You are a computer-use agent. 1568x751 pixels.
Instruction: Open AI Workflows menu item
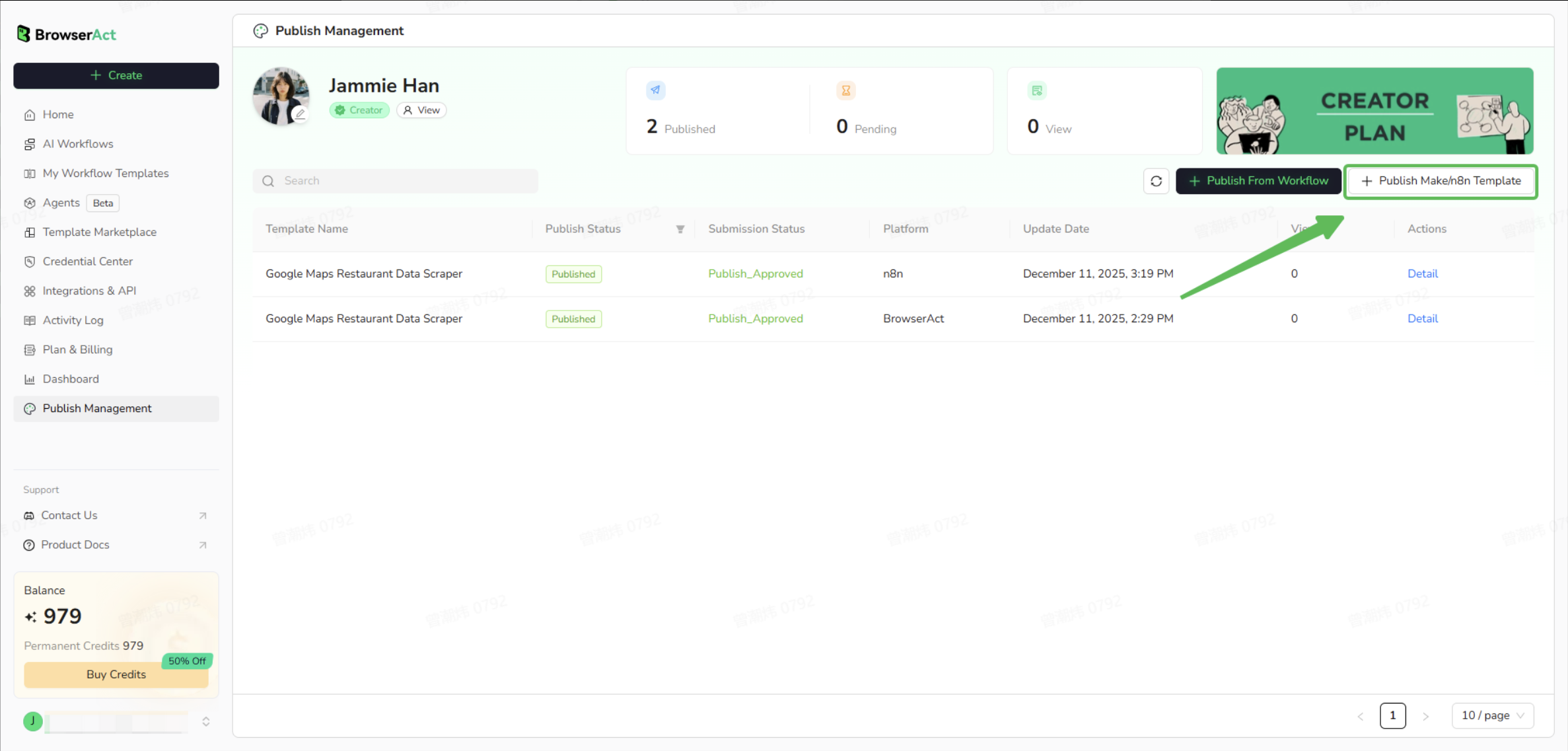click(x=77, y=144)
